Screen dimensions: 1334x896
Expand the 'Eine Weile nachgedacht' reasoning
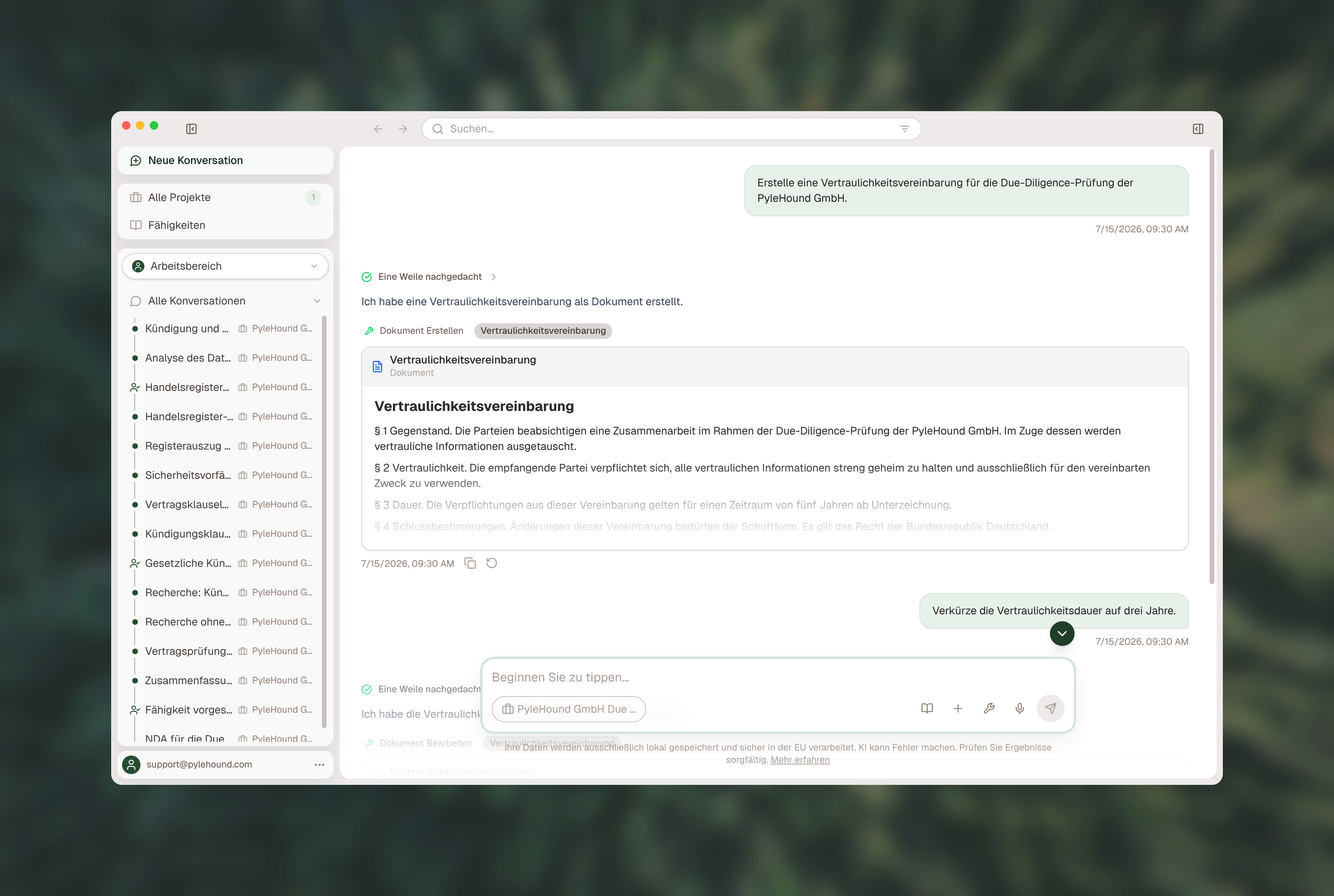(x=429, y=277)
